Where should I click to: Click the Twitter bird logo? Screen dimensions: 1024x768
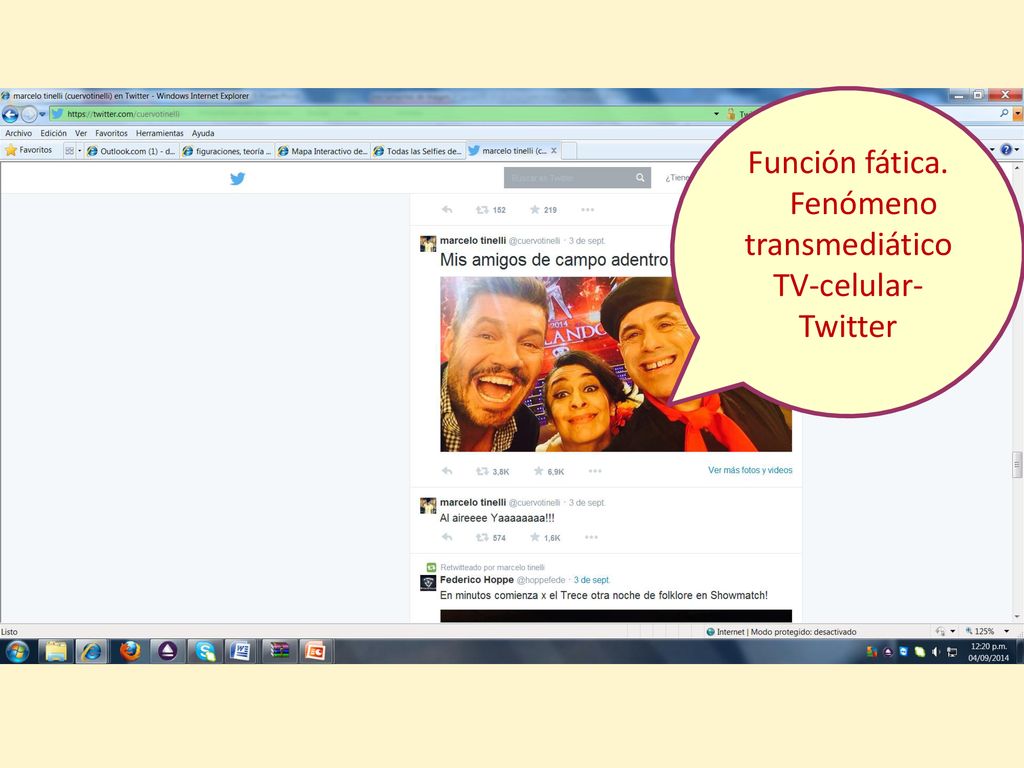pos(238,178)
